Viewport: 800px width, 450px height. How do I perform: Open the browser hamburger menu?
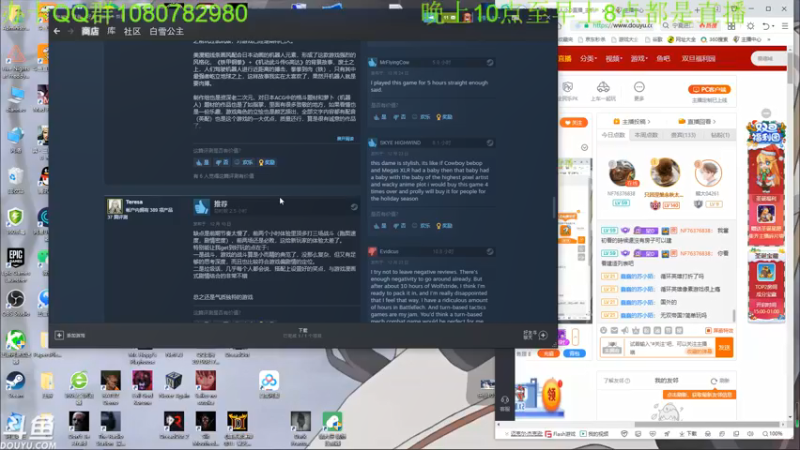click(785, 26)
